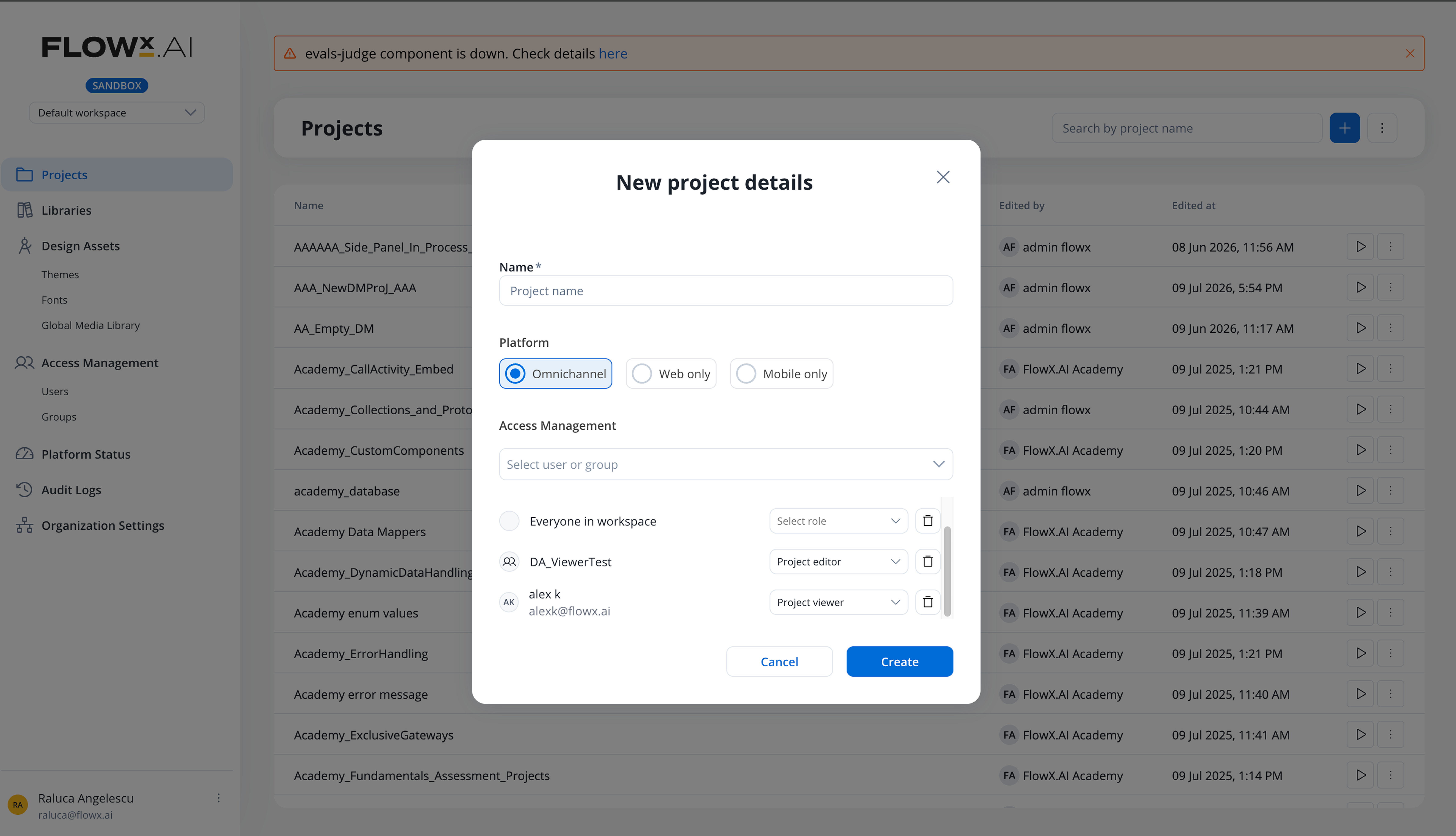Run the Academy_ErrorHandling project
1456x836 pixels.
(1360, 653)
